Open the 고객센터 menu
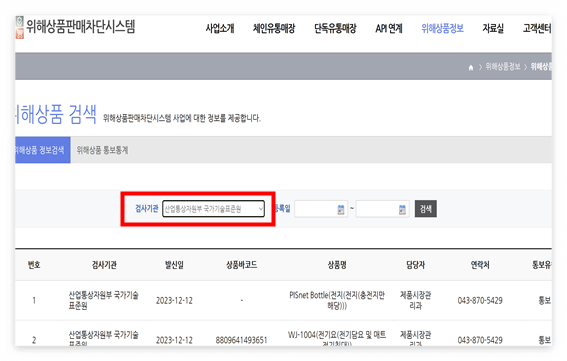Image resolution: width=567 pixels, height=361 pixels. (537, 28)
